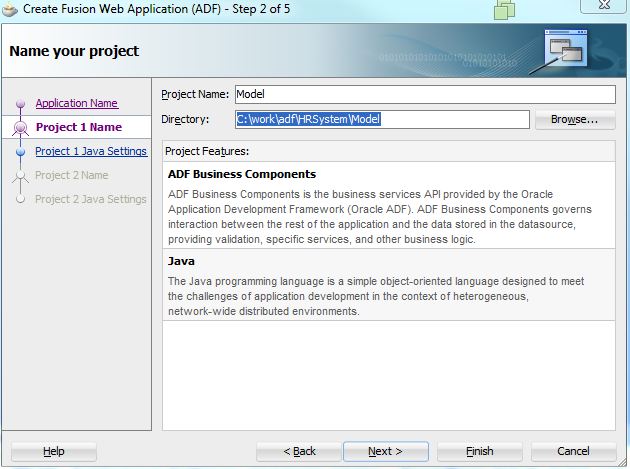The image size is (630, 469).
Task: Click the Java description text
Action: click(376, 296)
